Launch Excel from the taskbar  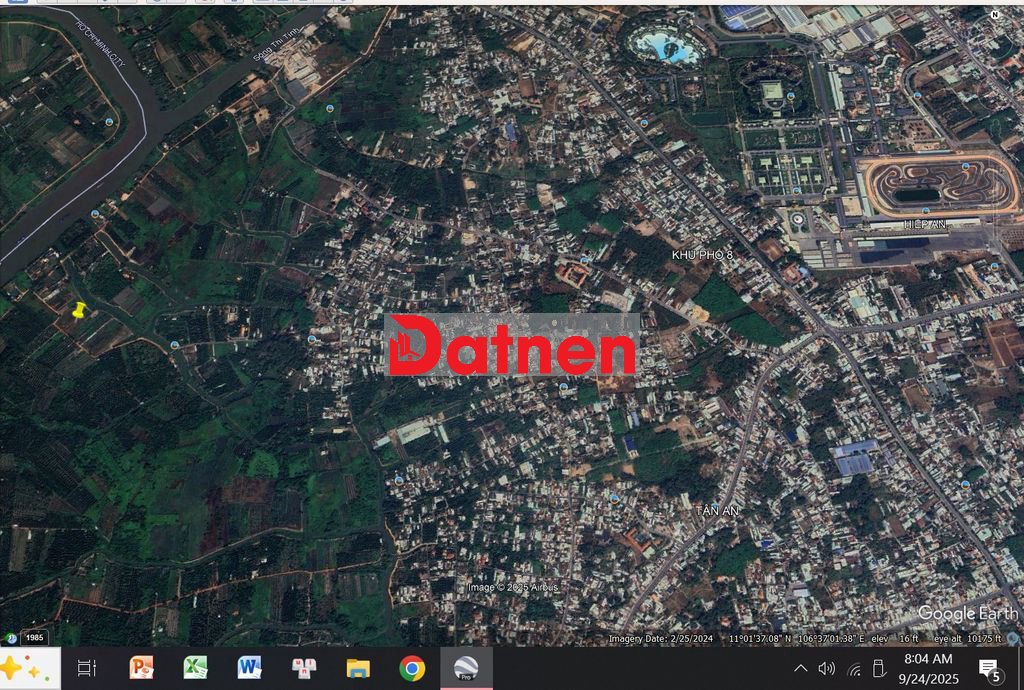coord(196,668)
